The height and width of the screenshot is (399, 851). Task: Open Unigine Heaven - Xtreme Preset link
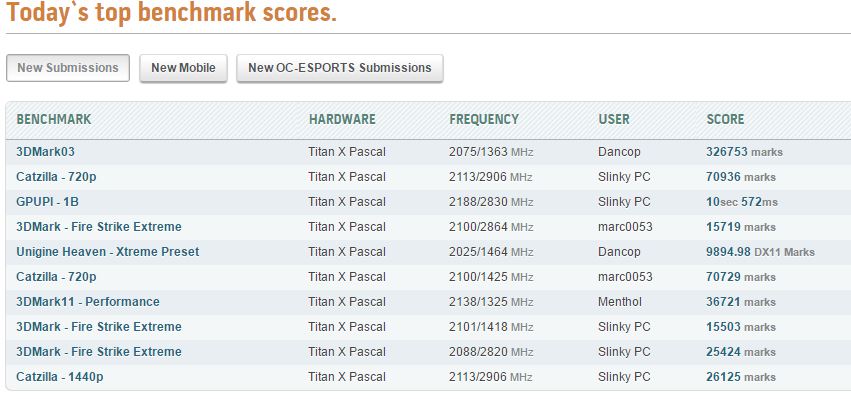click(107, 252)
